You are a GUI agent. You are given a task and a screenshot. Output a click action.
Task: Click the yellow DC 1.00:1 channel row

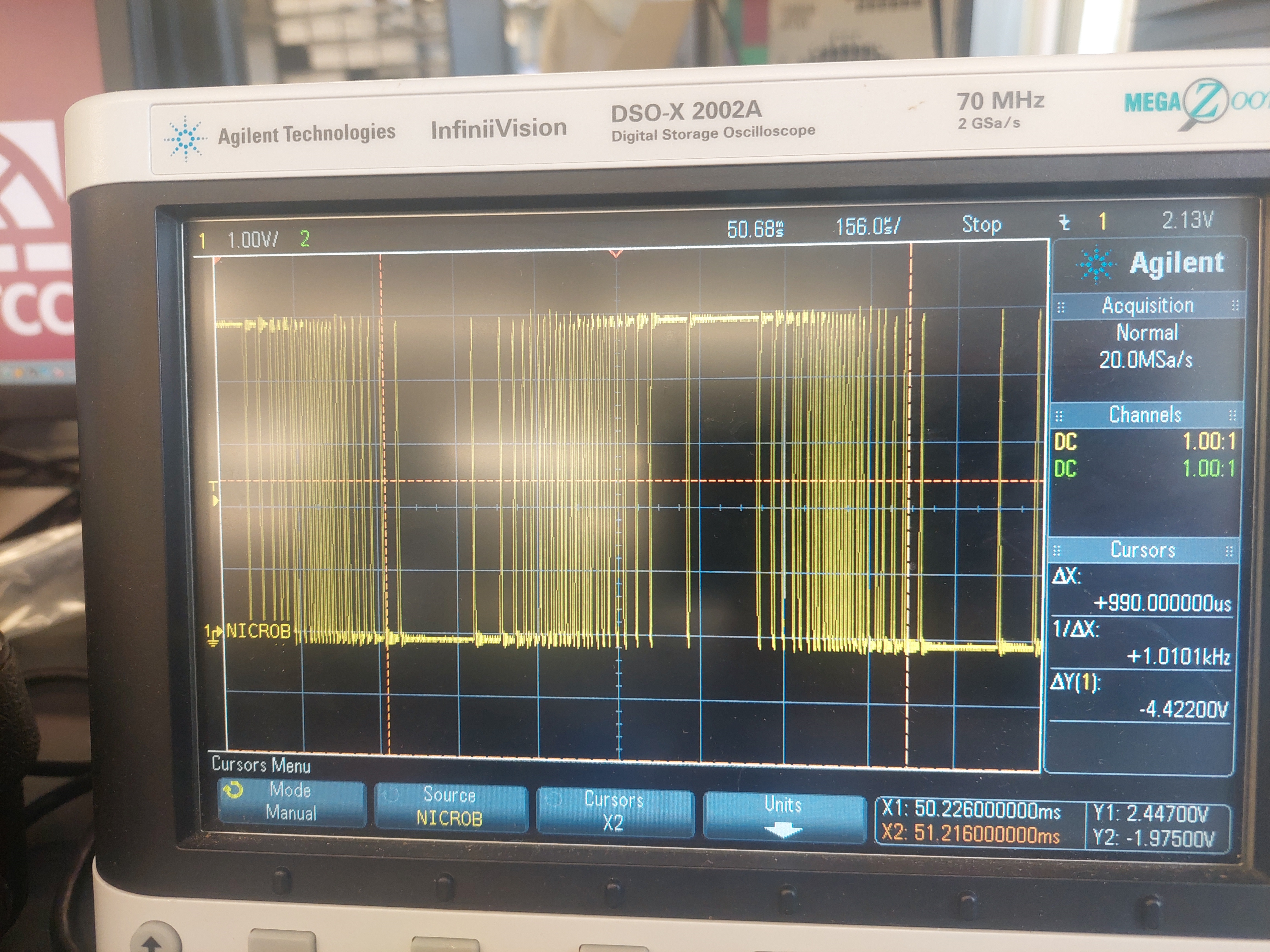coord(1145,442)
